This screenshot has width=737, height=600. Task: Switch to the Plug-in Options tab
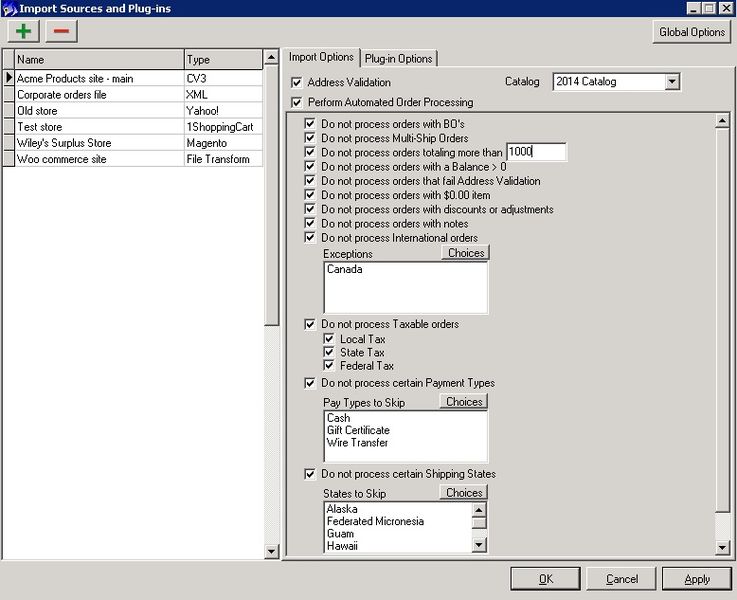pyautogui.click(x=398, y=58)
